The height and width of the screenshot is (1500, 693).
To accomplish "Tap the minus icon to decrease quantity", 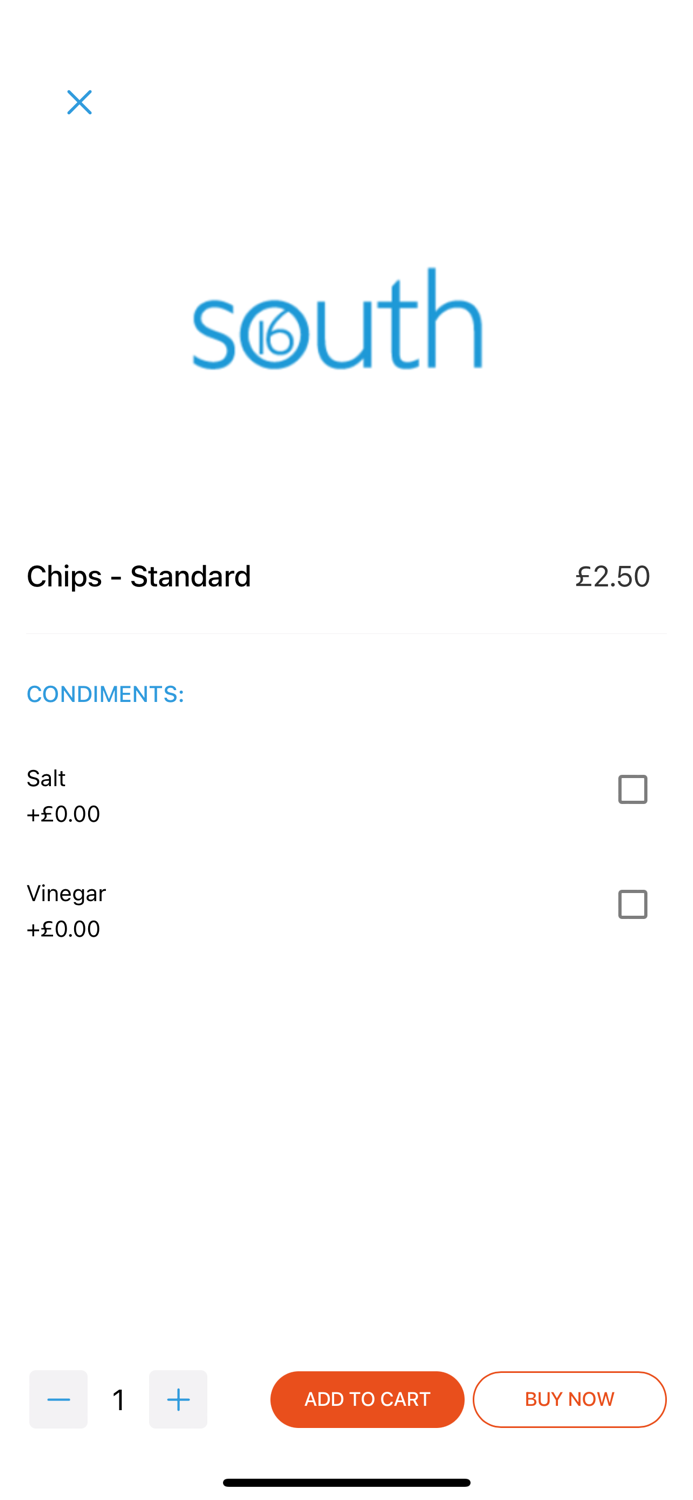I will click(x=58, y=1399).
